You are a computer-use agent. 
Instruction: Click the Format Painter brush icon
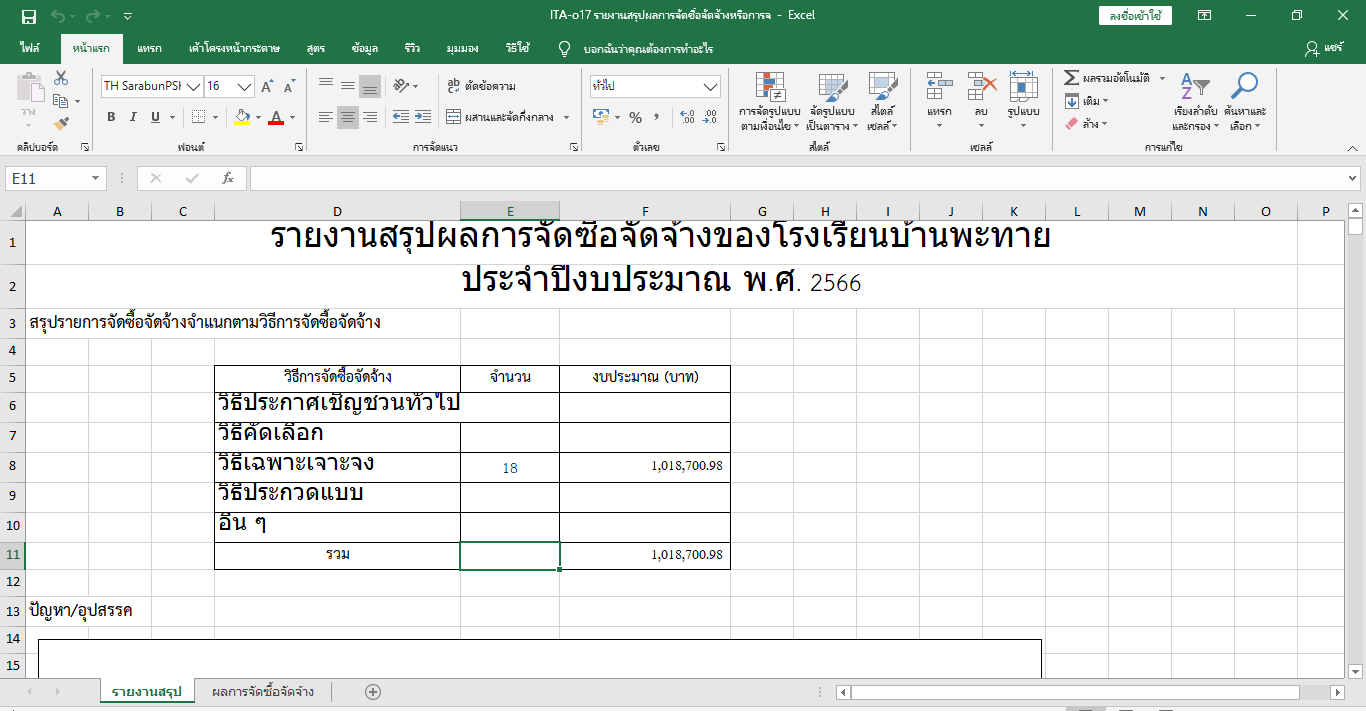(61, 124)
